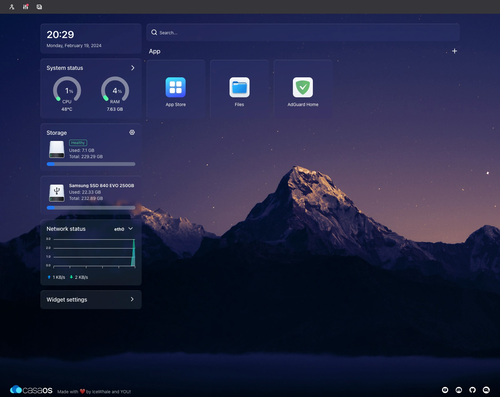Open the account icon in top bar
The height and width of the screenshot is (397, 500).
(12, 7)
